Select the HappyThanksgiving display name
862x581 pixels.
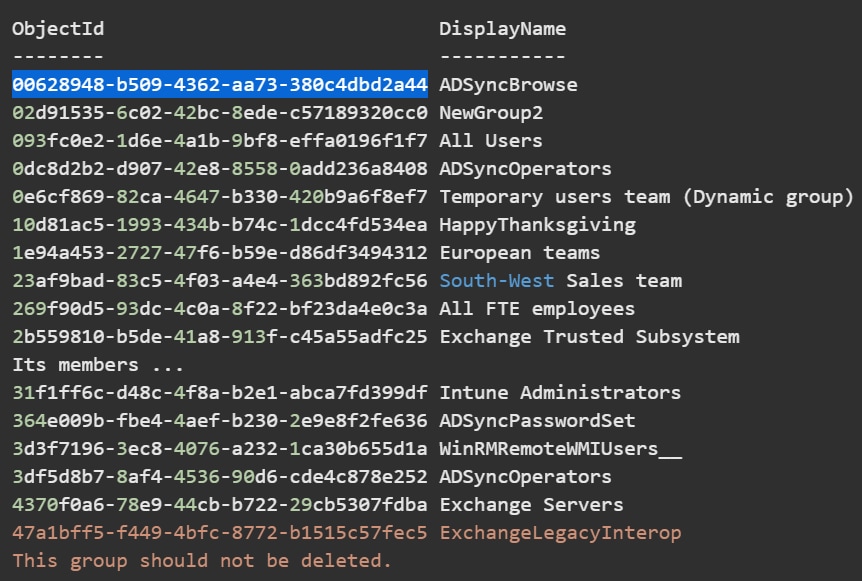click(538, 225)
